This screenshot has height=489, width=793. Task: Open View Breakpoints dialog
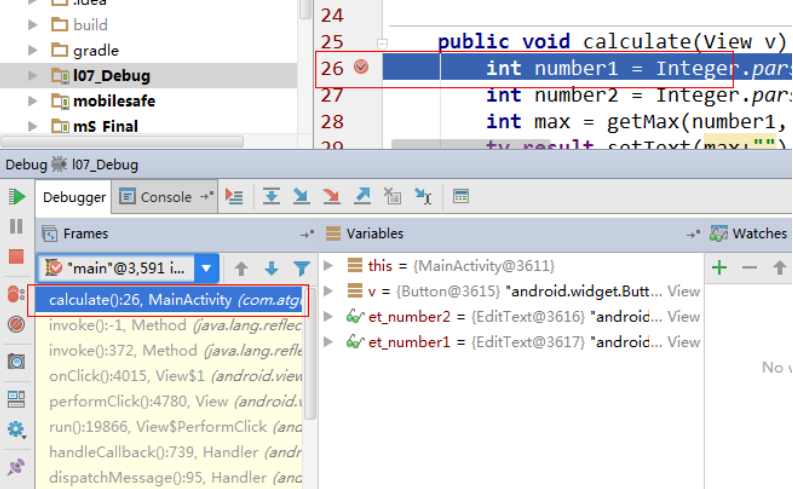[x=16, y=294]
